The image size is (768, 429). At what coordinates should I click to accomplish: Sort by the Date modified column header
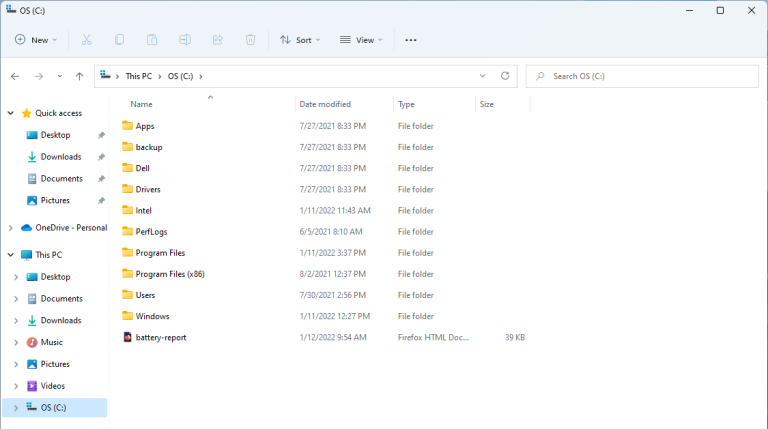tap(325, 104)
